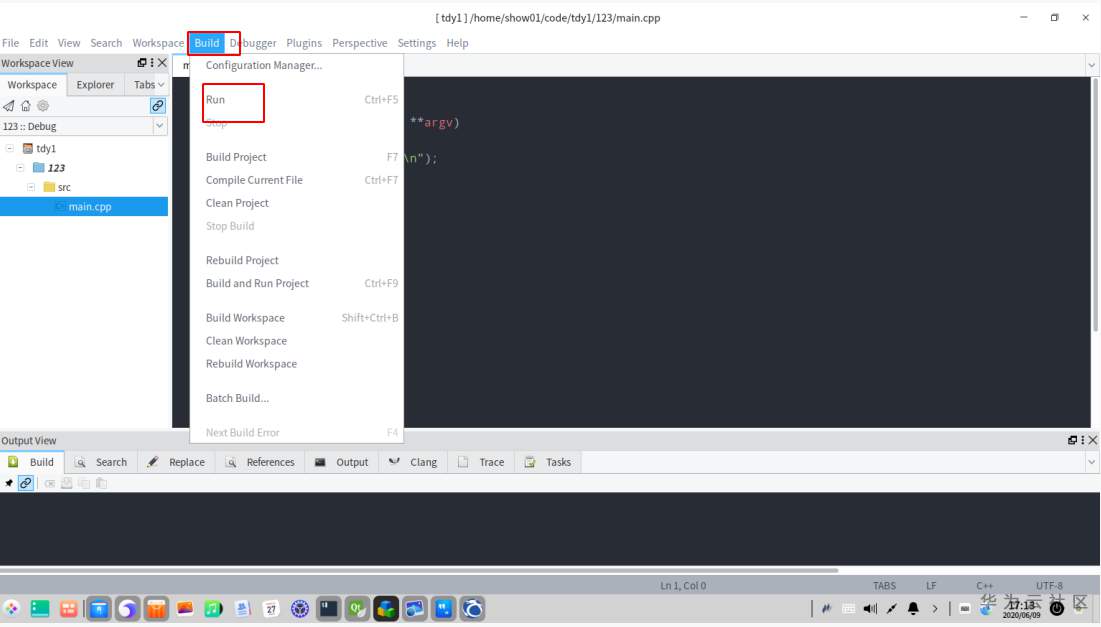
Task: Click the notification bell tray icon
Action: pyautogui.click(x=913, y=608)
